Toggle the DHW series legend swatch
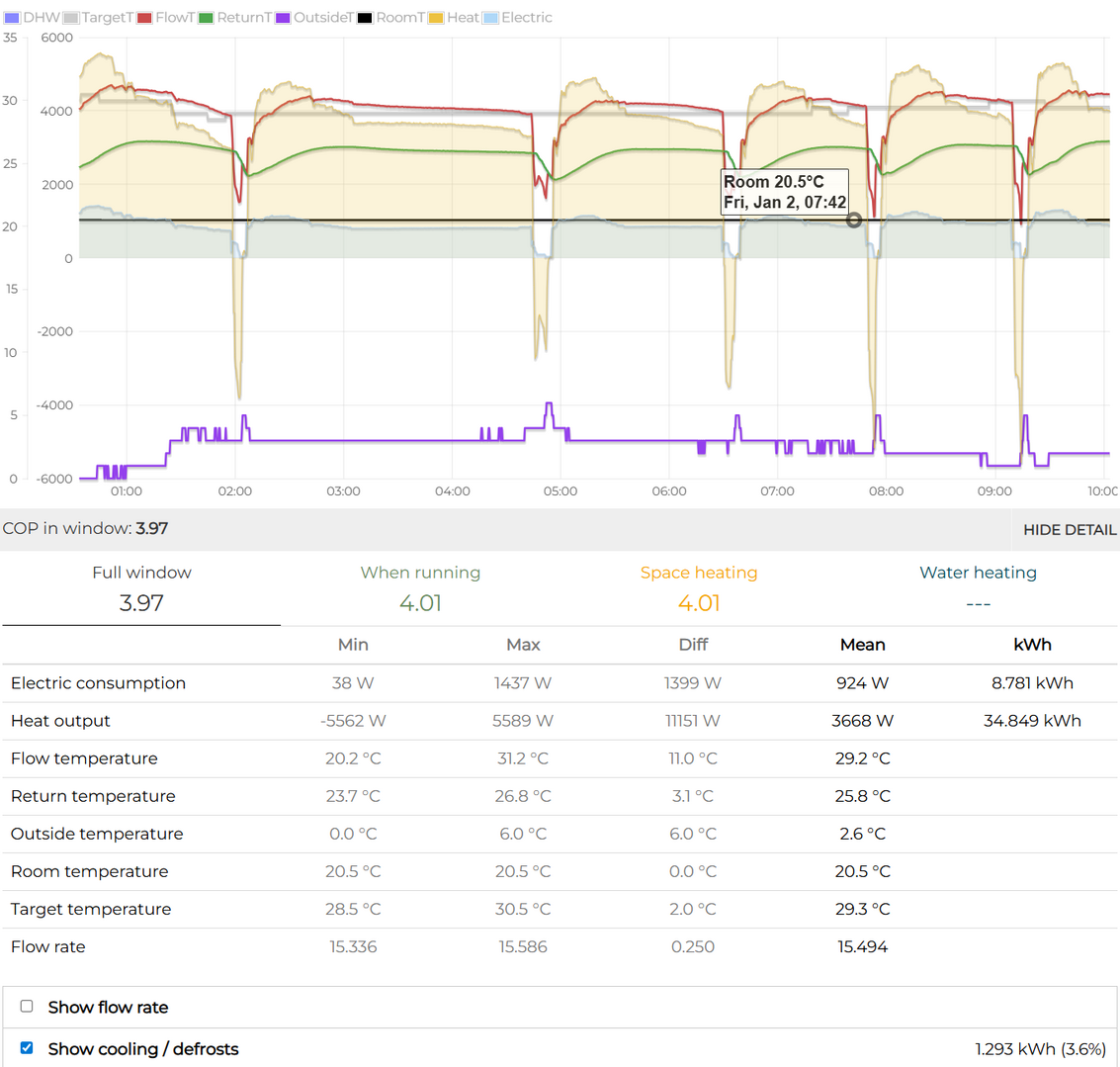 pyautogui.click(x=12, y=18)
